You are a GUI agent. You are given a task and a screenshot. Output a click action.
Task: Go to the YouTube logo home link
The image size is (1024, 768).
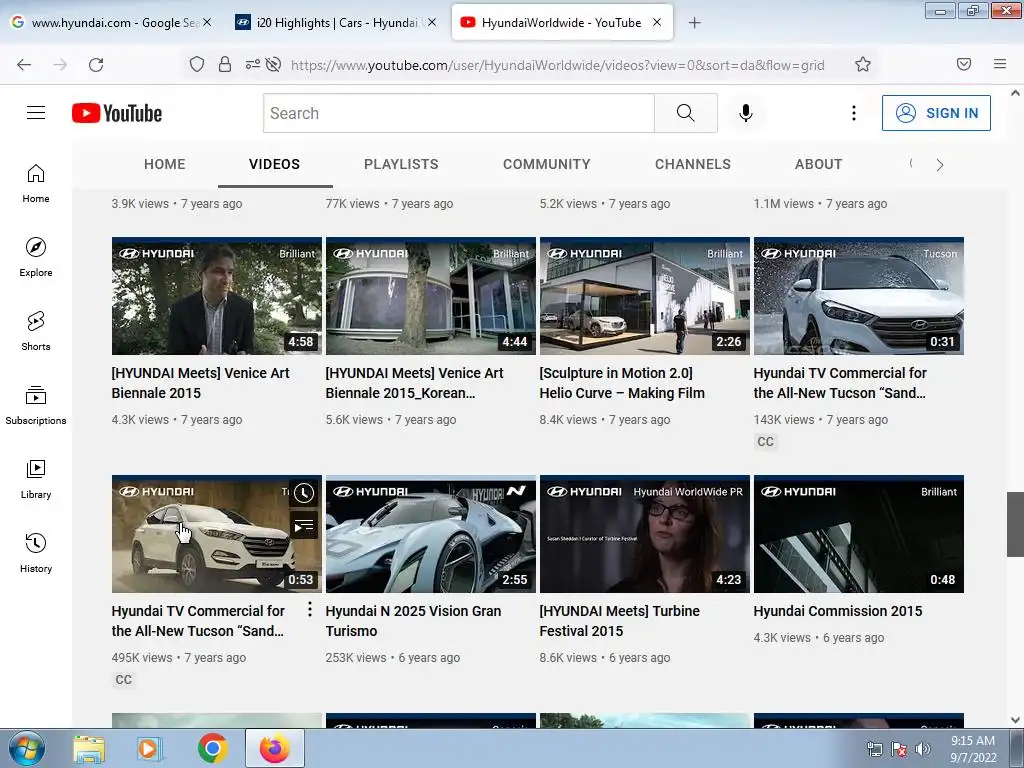pos(117,113)
